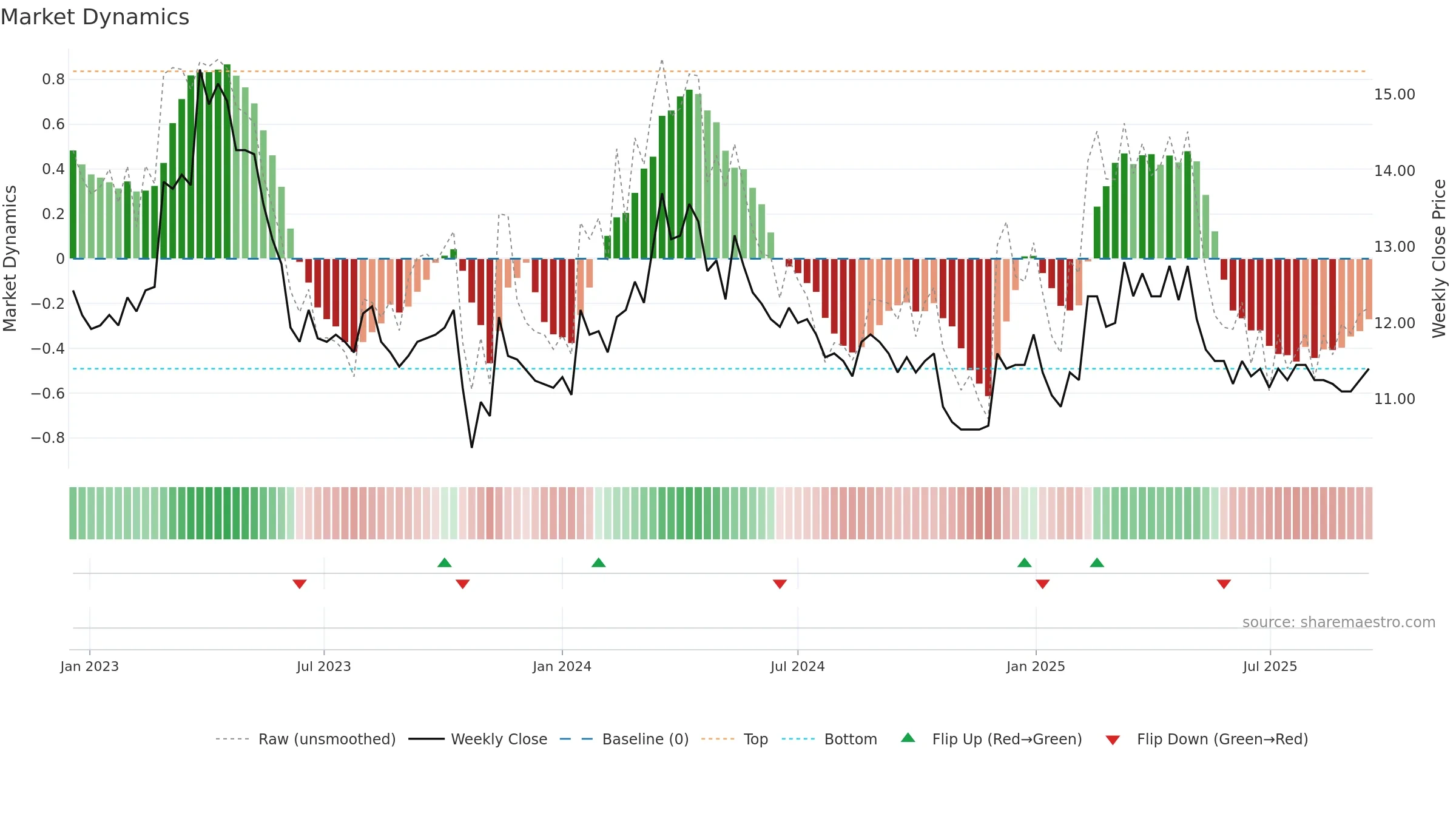The width and height of the screenshot is (1456, 819).
Task: Click the 13.00 price tick on the right axis
Action: [x=1395, y=247]
